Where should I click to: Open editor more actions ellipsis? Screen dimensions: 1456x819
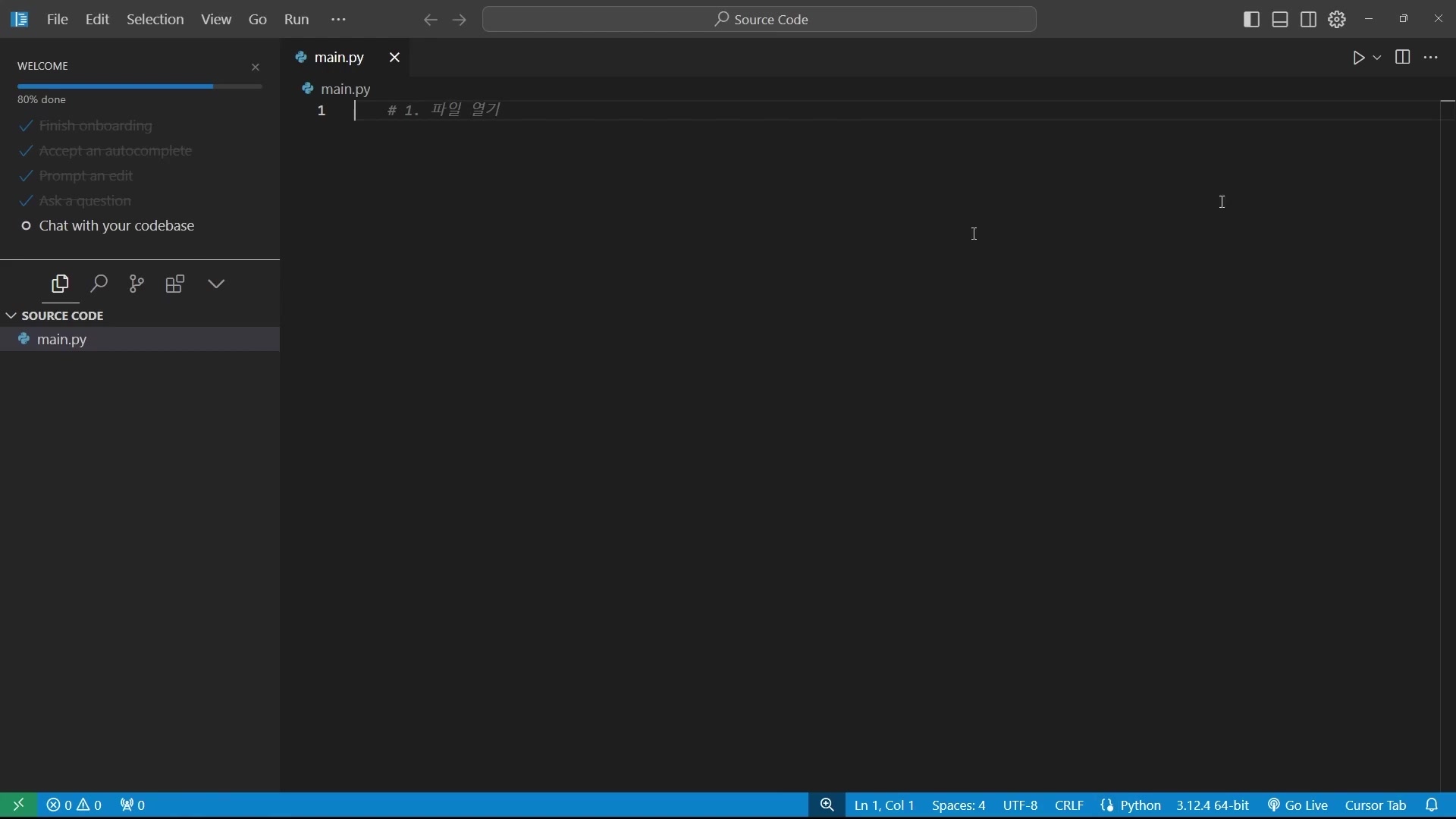[1432, 58]
